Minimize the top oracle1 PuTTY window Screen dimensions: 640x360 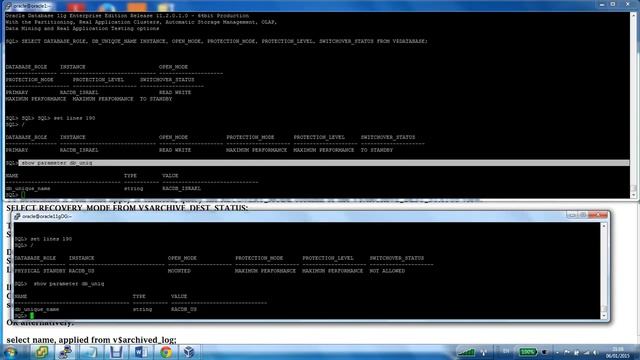602,4
